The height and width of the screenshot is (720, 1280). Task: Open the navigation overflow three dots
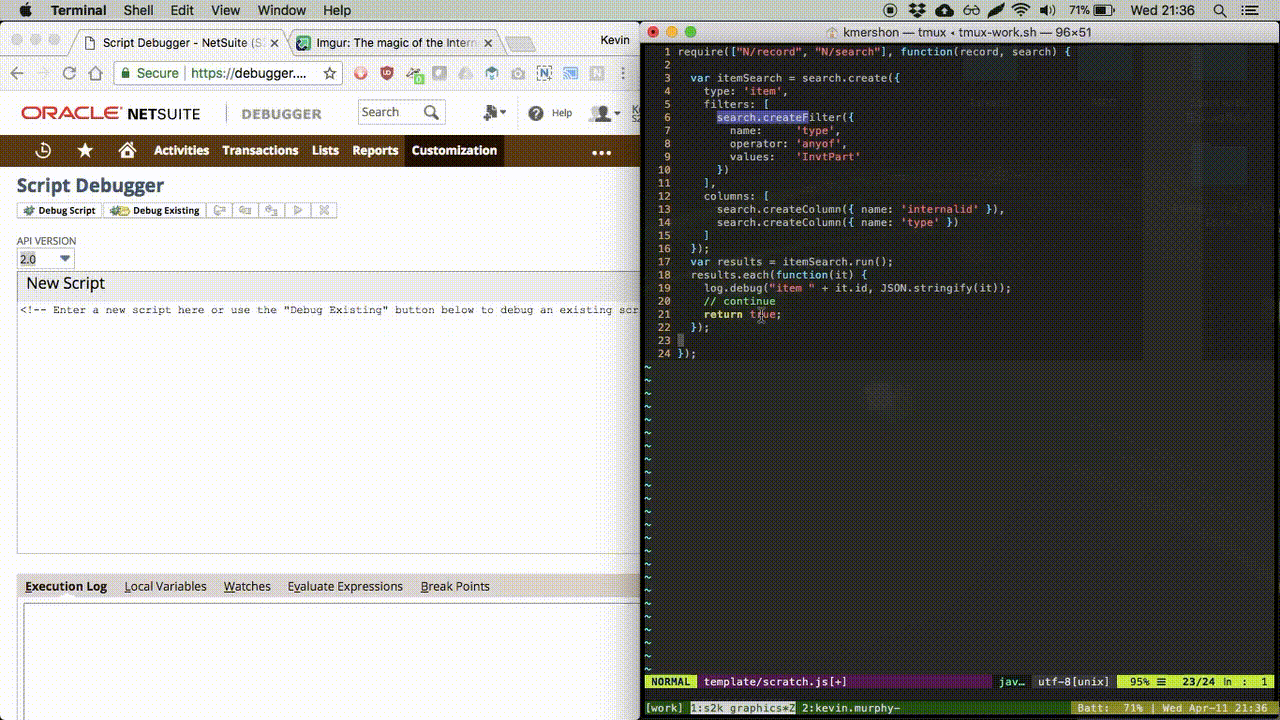tap(601, 153)
